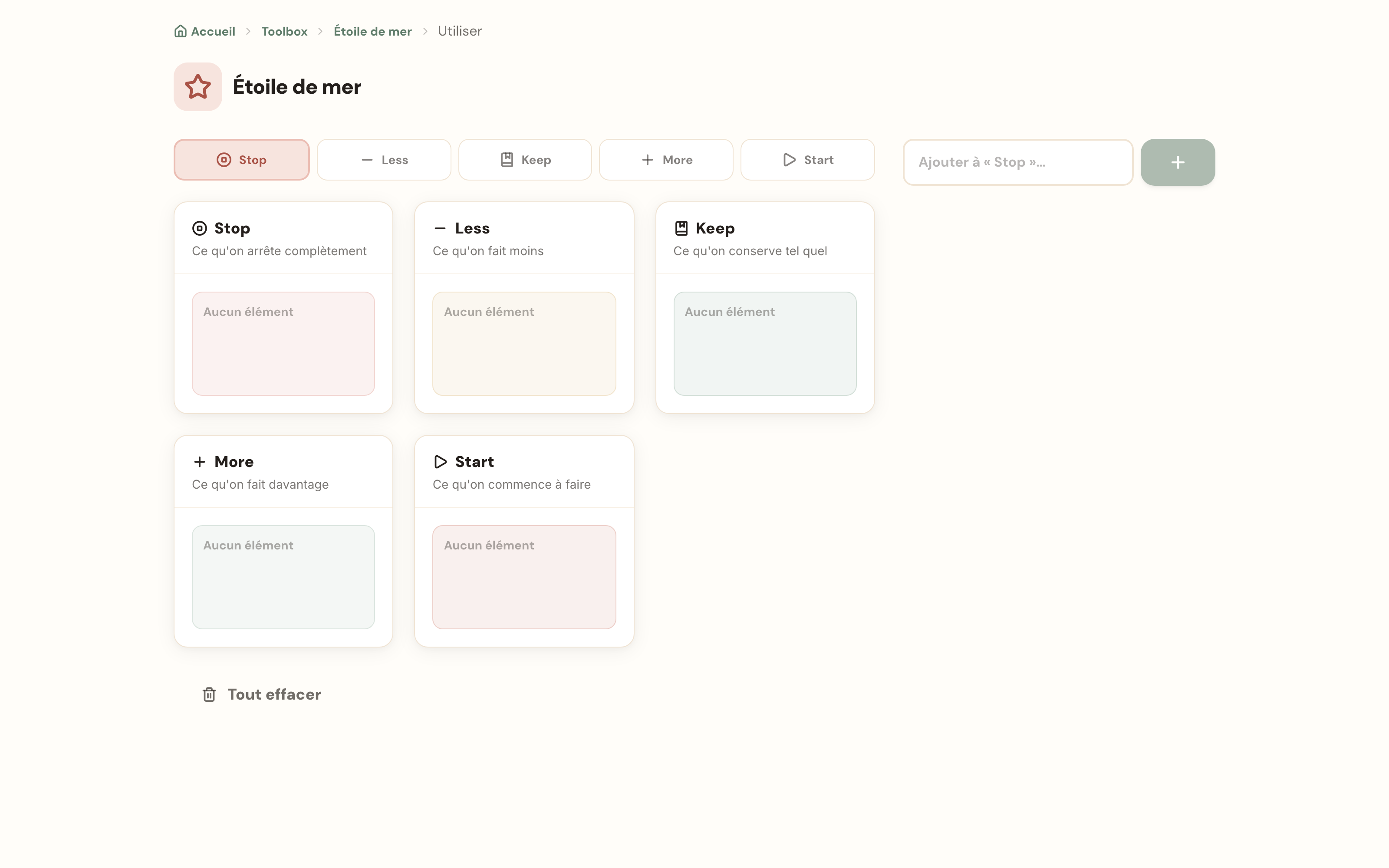Click the breadcrumb chevron after Toolbox
1389x868 pixels.
321,32
